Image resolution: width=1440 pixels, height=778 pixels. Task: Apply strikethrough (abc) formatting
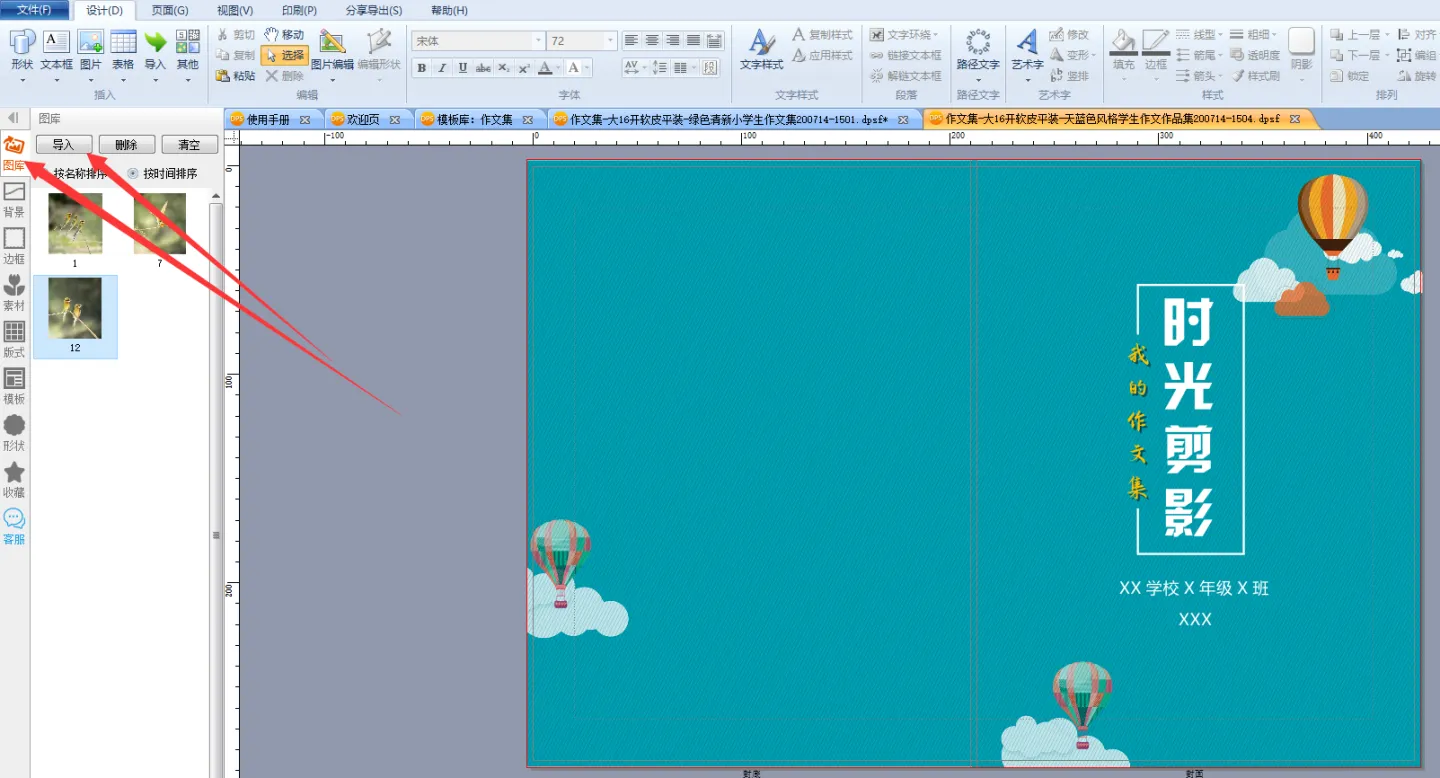tap(483, 68)
